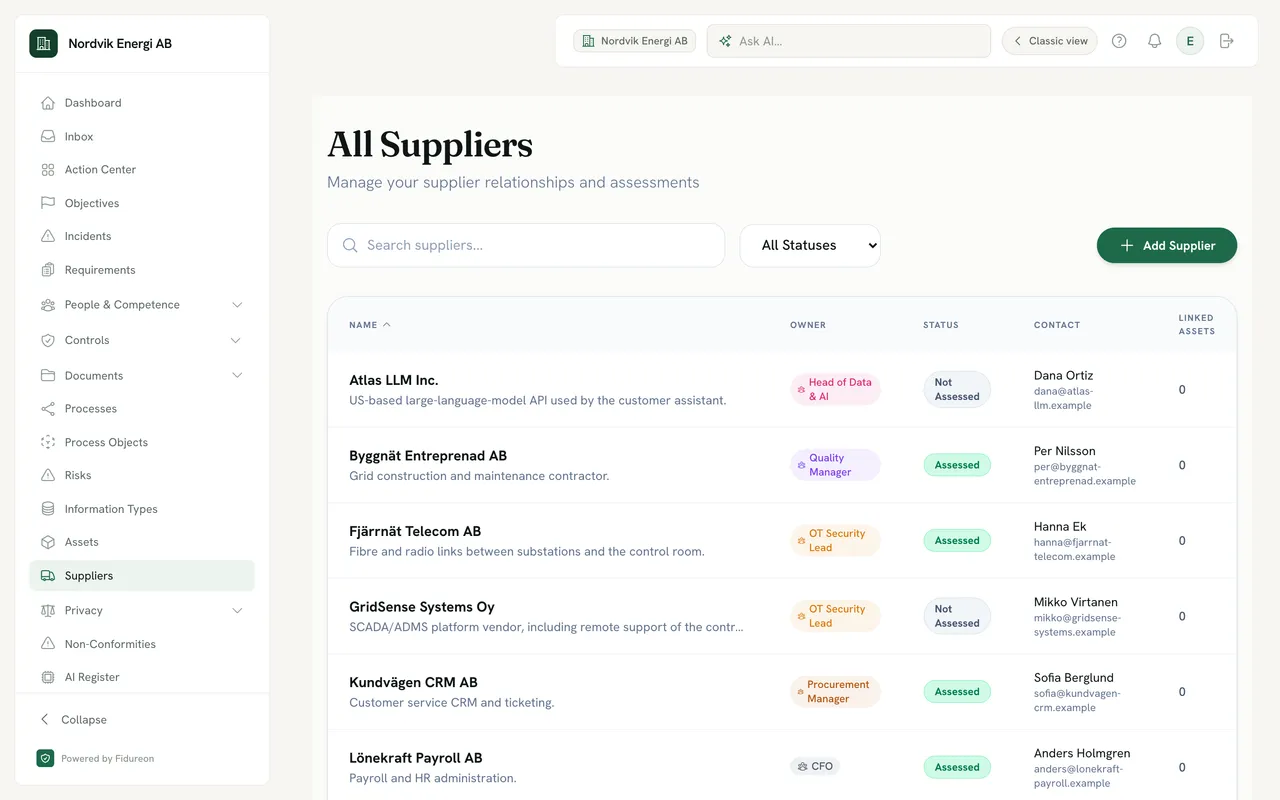Click the Processes share-node icon

47,409
